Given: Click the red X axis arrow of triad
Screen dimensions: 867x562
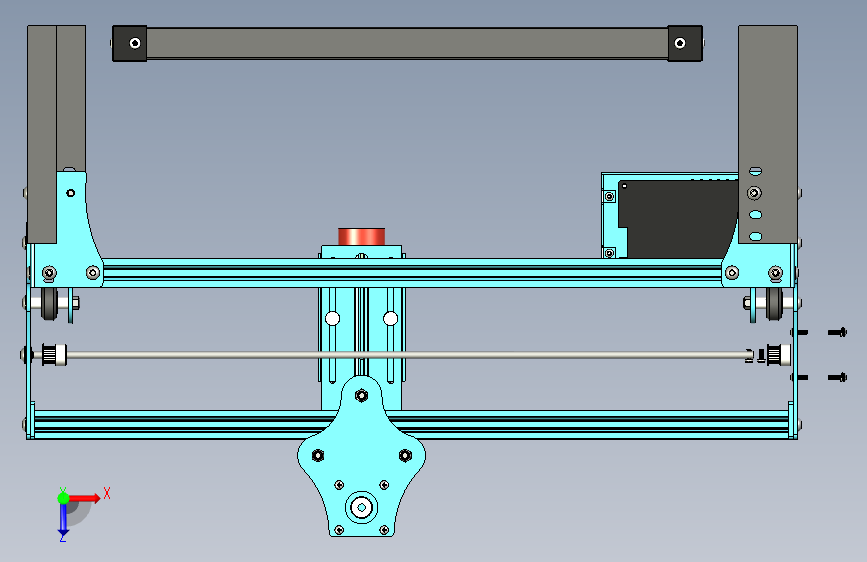Looking at the screenshot, I should click(x=85, y=498).
